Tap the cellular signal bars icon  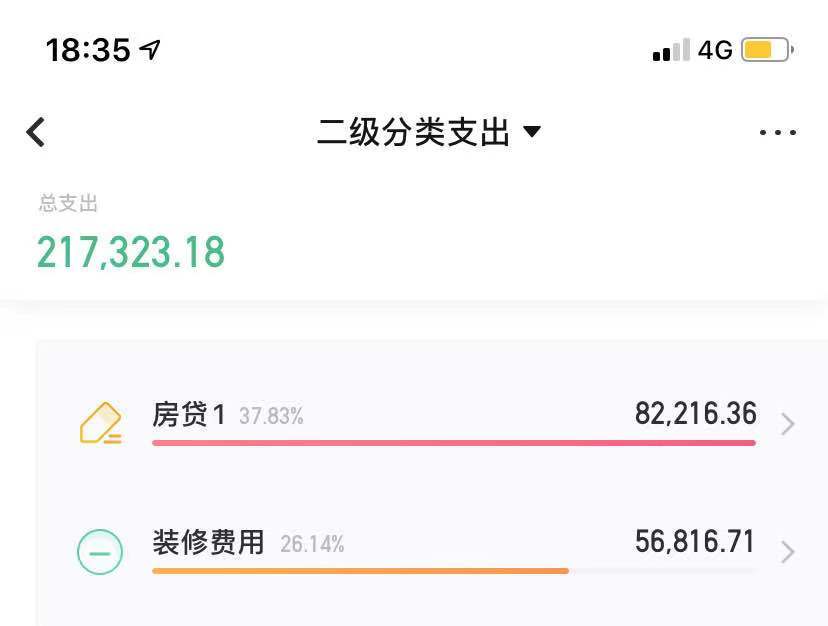coord(670,50)
